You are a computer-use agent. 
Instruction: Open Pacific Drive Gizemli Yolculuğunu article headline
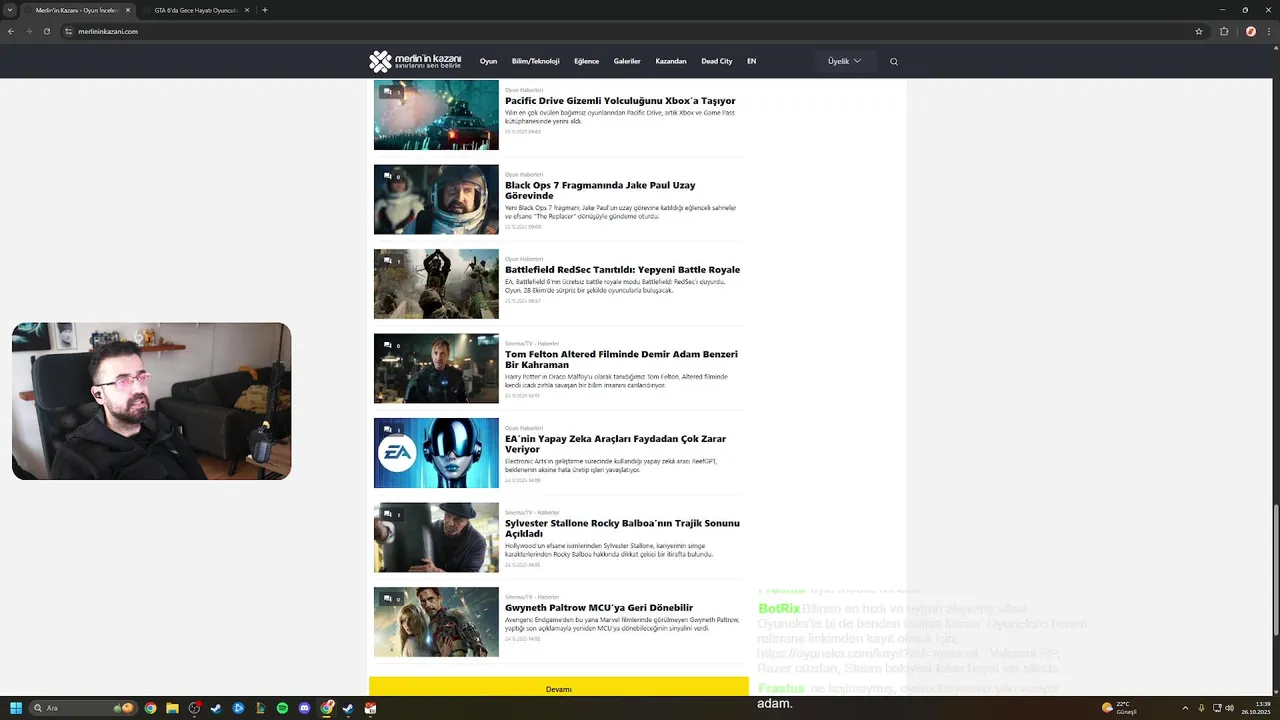point(620,101)
